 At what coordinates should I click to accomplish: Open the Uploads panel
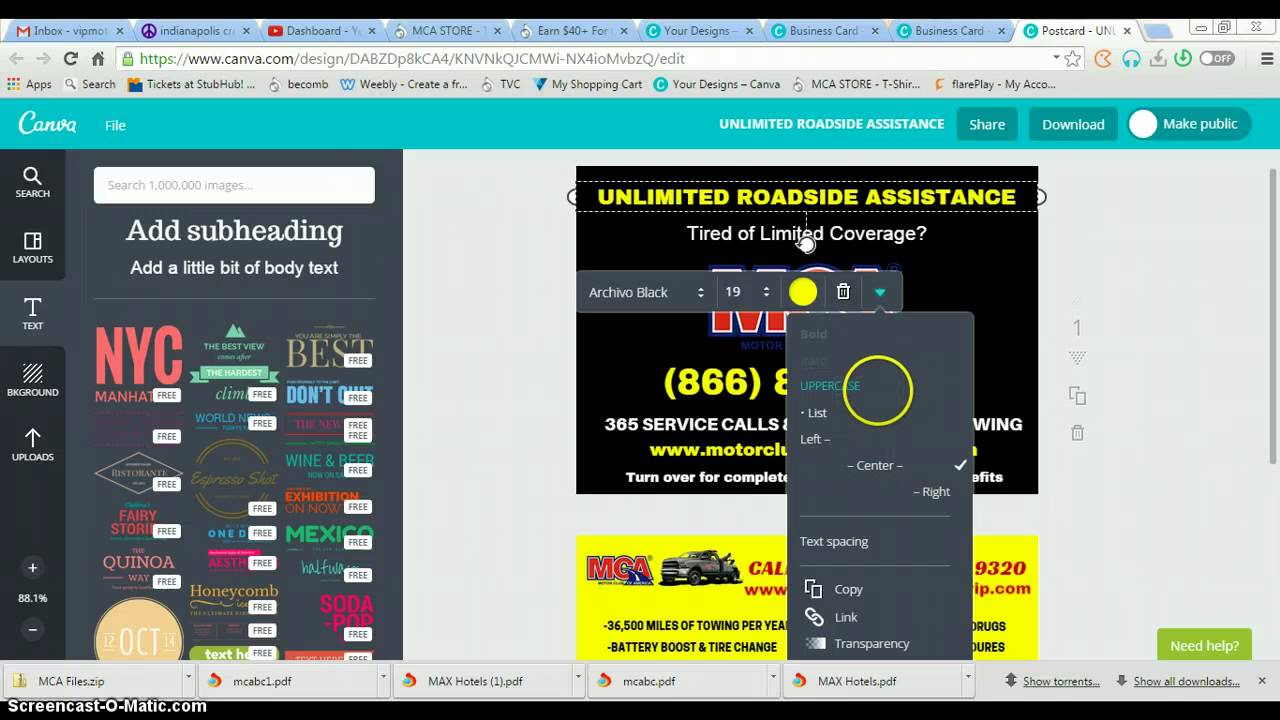tap(32, 446)
